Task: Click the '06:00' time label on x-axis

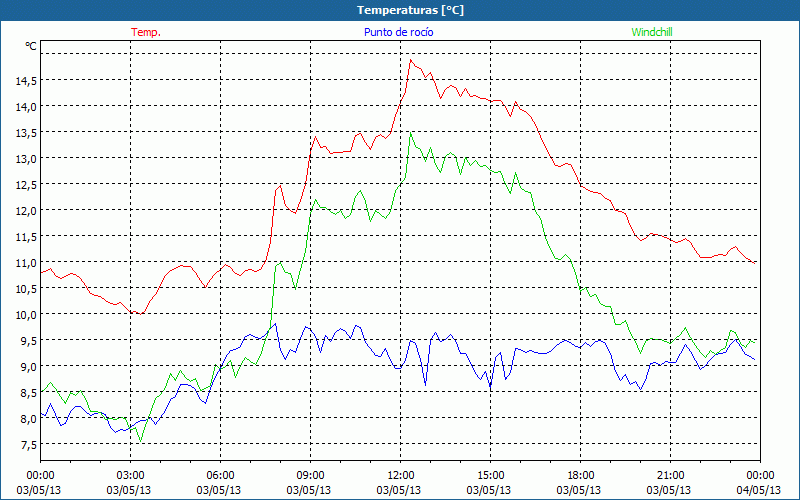Action: click(220, 475)
